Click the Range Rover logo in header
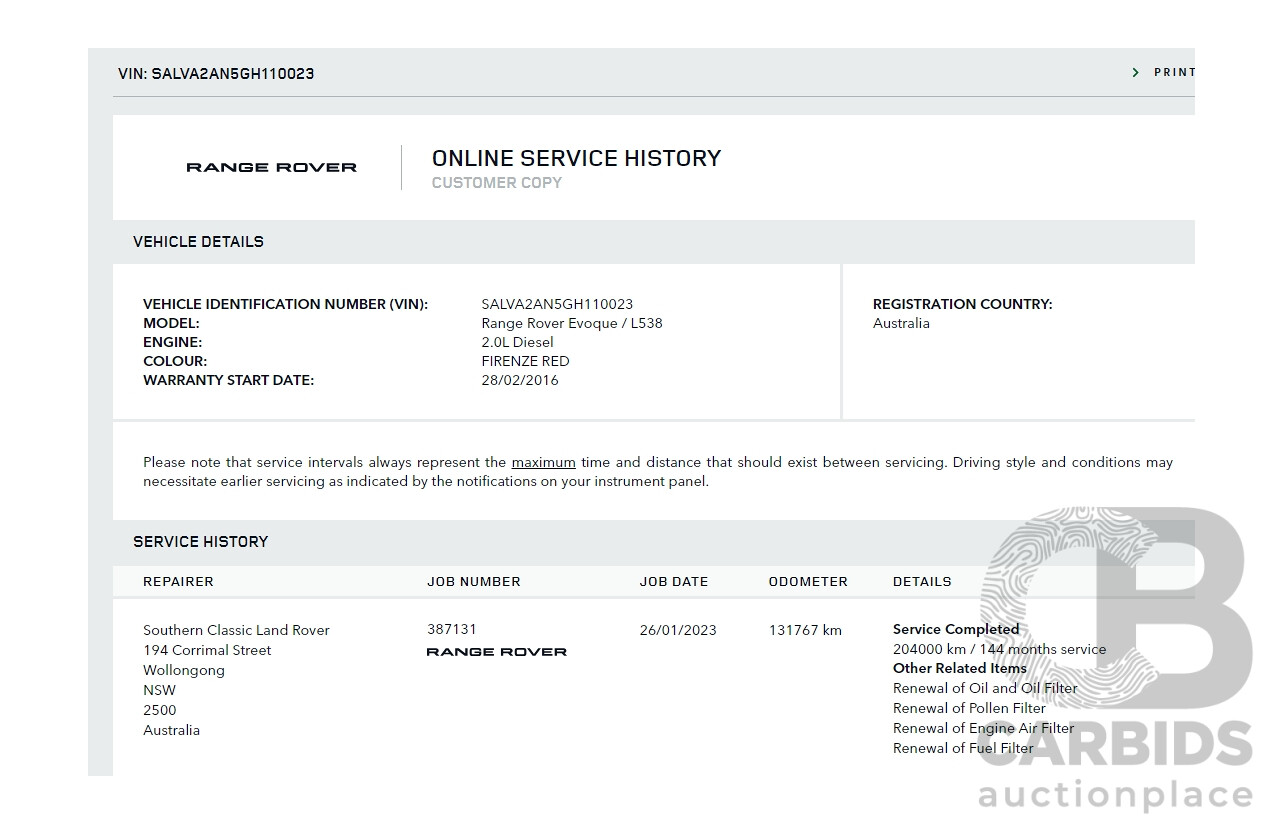Screen dimensions: 1280x825 click(x=271, y=167)
